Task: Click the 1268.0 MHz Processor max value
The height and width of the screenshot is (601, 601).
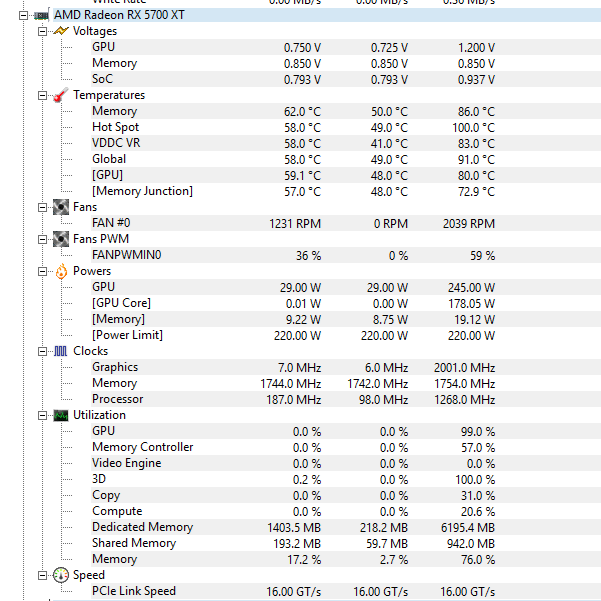Action: 465,400
